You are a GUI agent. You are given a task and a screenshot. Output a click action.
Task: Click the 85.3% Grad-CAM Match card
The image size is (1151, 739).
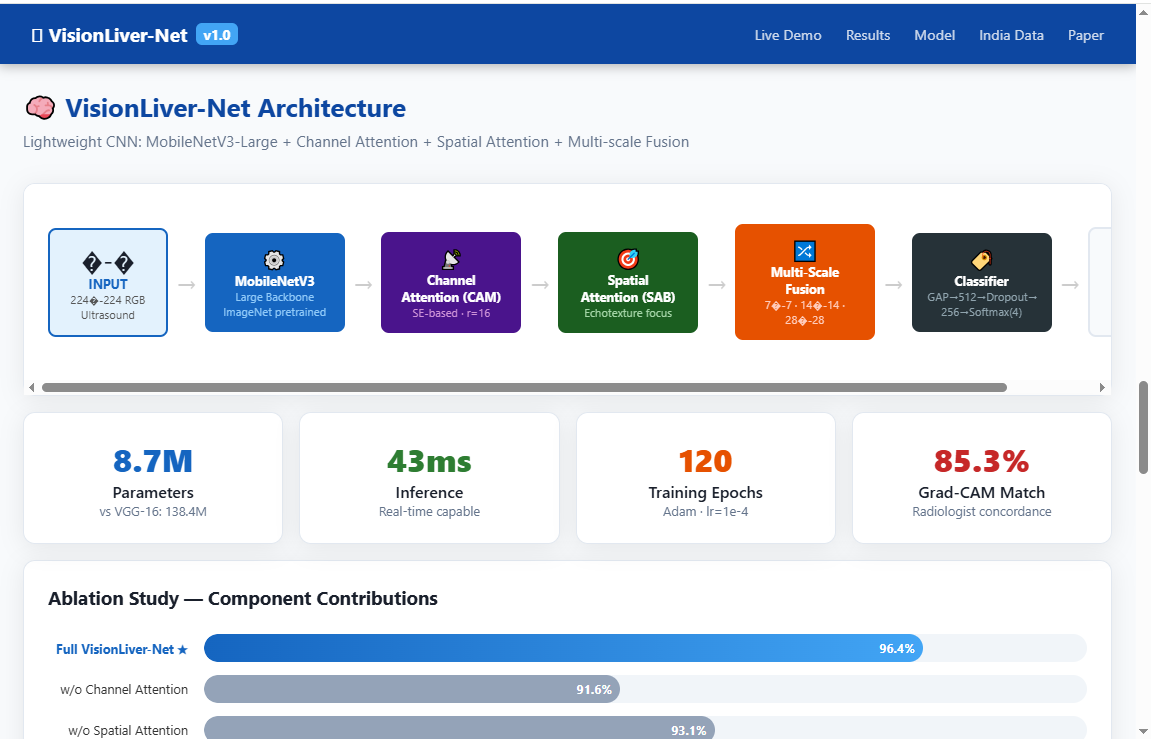tap(981, 478)
